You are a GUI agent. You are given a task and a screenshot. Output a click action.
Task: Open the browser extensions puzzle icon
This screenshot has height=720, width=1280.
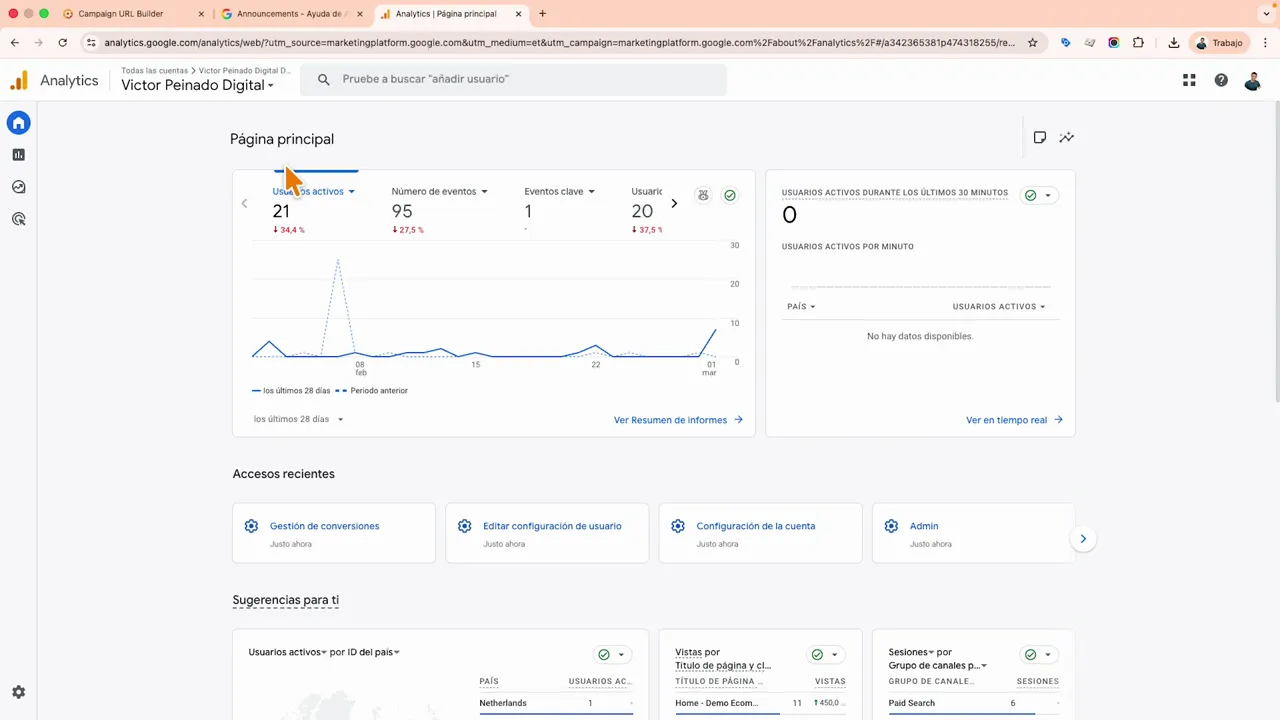point(1138,43)
